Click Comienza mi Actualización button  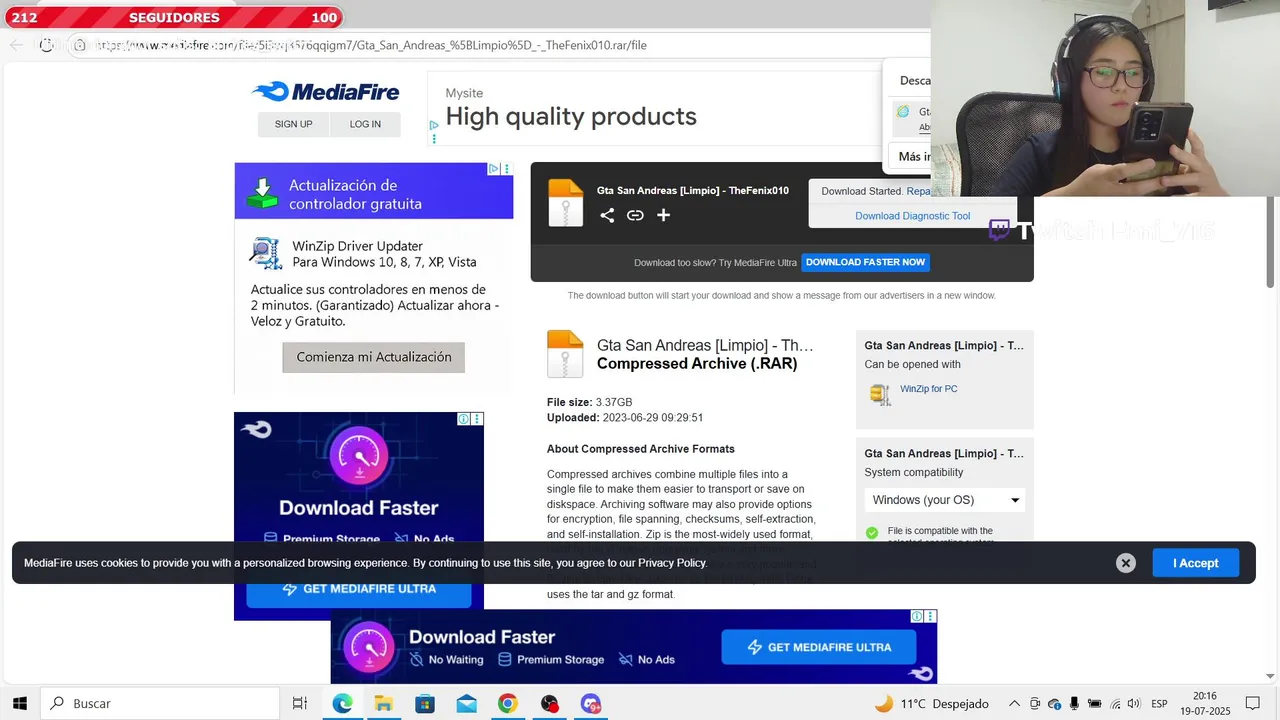click(x=373, y=357)
